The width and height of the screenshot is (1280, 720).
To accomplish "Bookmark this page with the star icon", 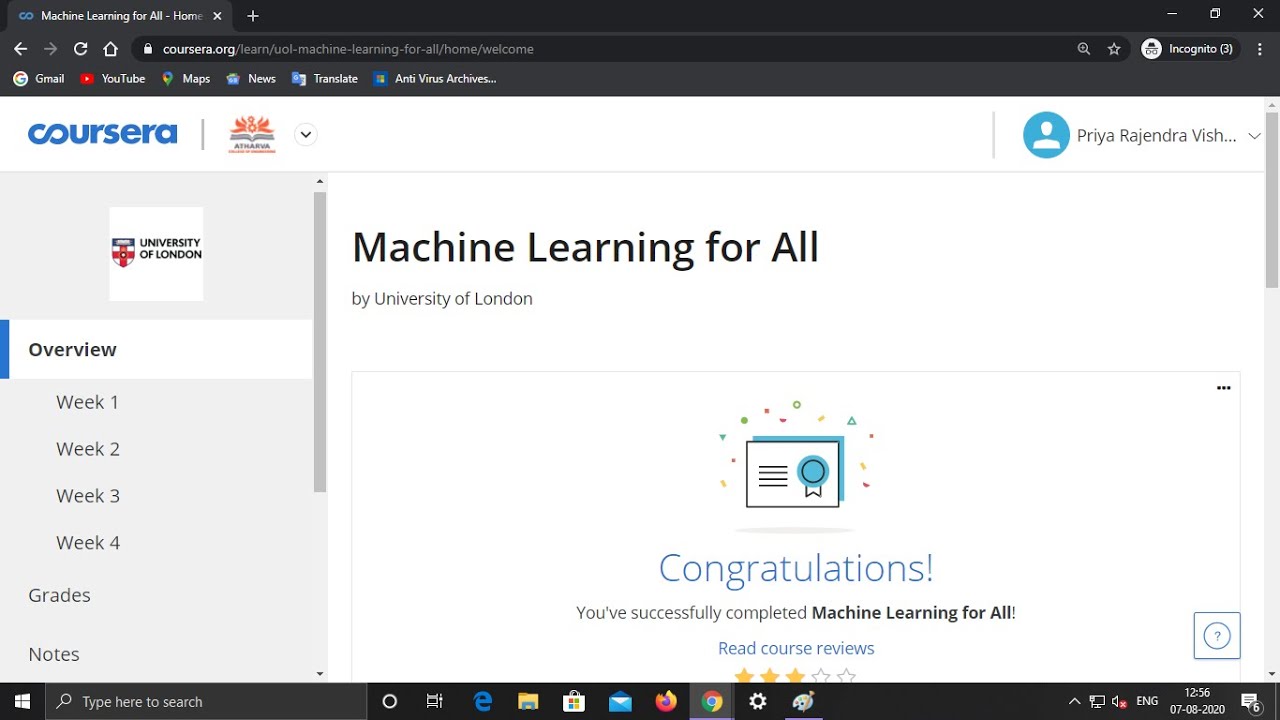I will pyautogui.click(x=1114, y=48).
